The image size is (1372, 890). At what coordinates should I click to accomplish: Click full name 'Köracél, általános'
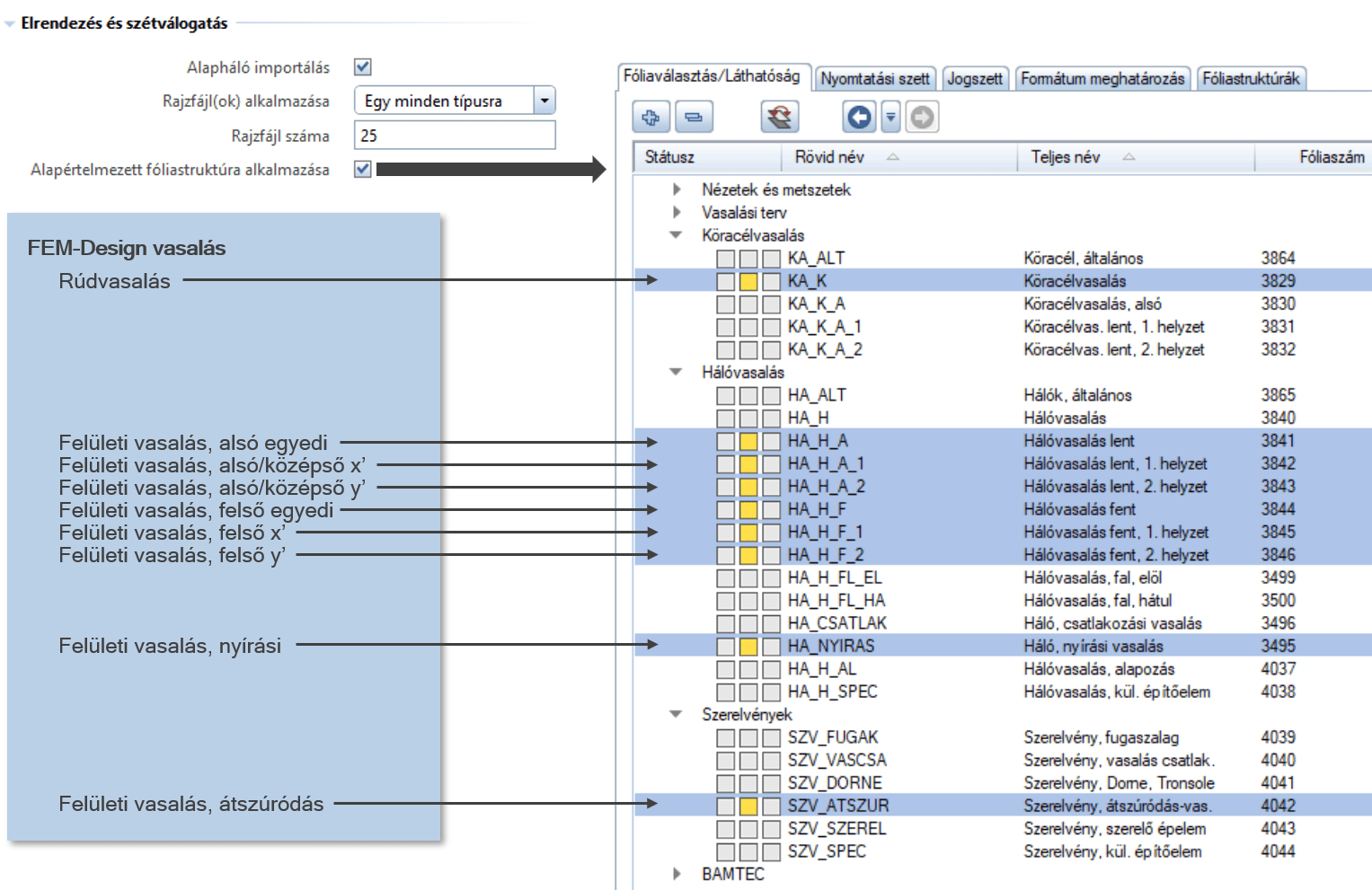[1084, 259]
